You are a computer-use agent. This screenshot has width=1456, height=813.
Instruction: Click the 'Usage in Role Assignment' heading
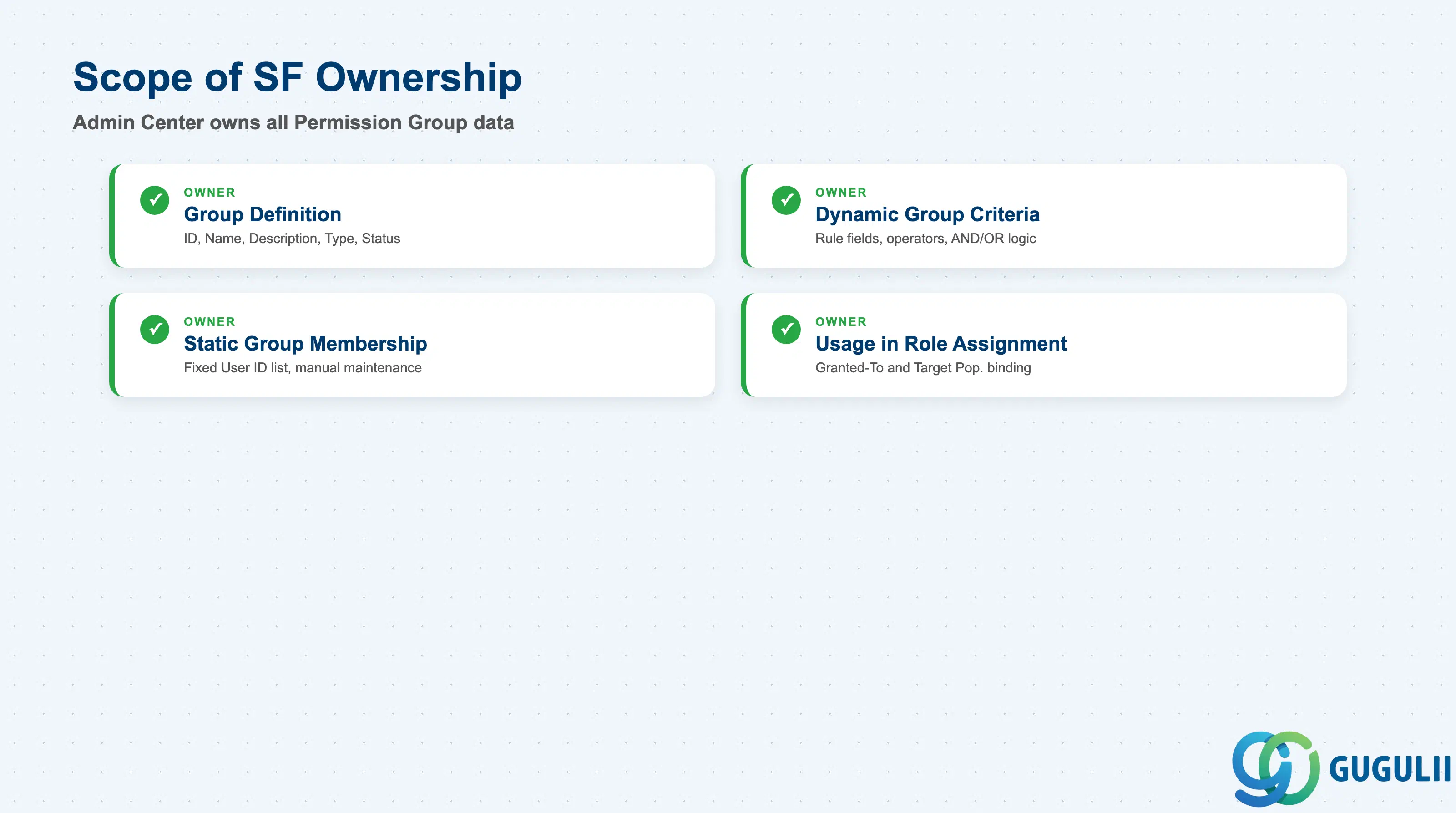[x=940, y=344]
